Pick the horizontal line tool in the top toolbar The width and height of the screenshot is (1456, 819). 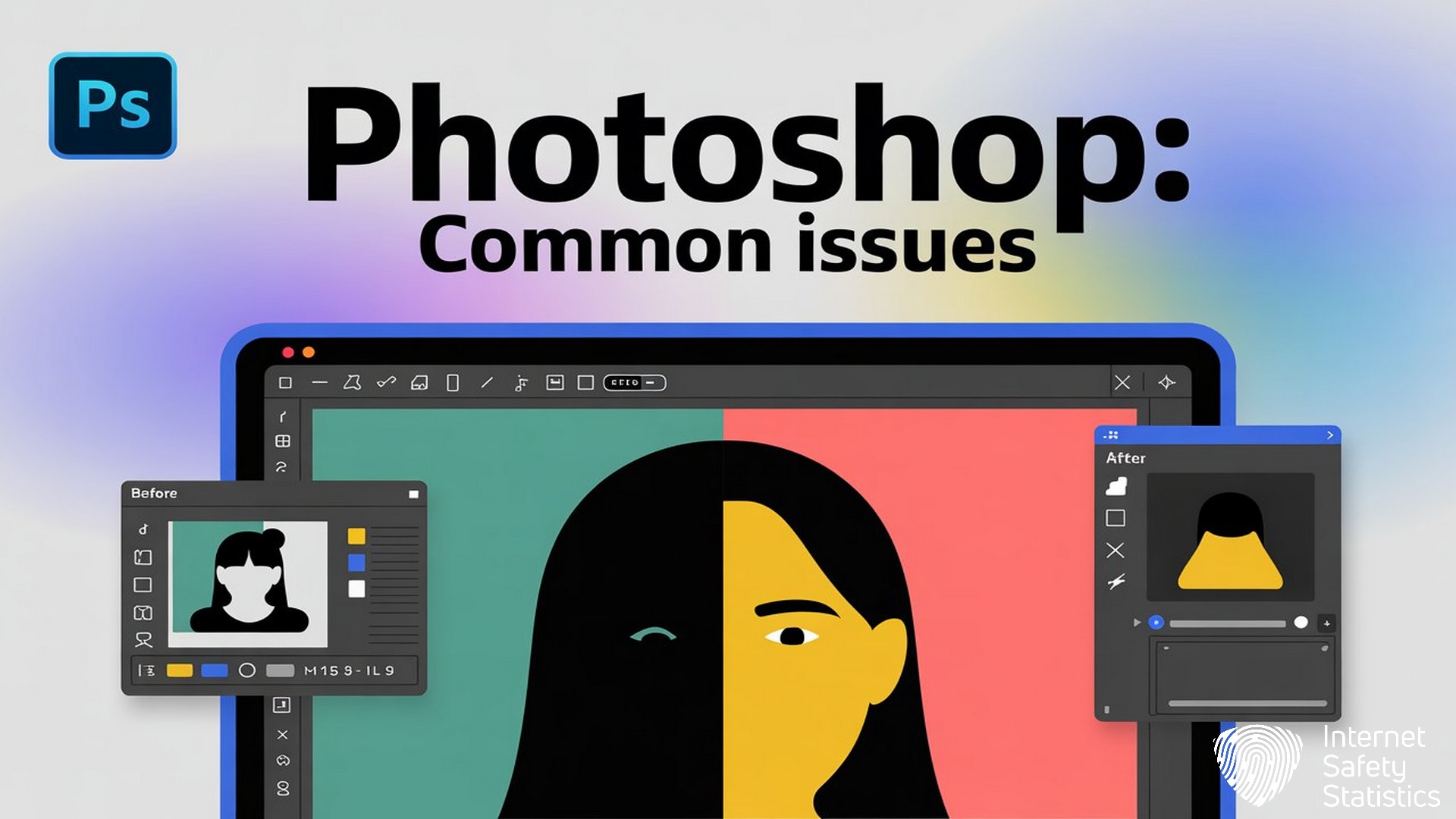pos(319,383)
